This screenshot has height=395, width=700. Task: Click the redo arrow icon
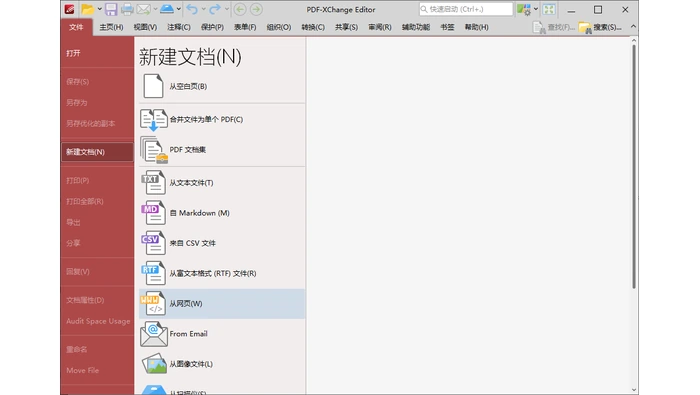click(215, 9)
